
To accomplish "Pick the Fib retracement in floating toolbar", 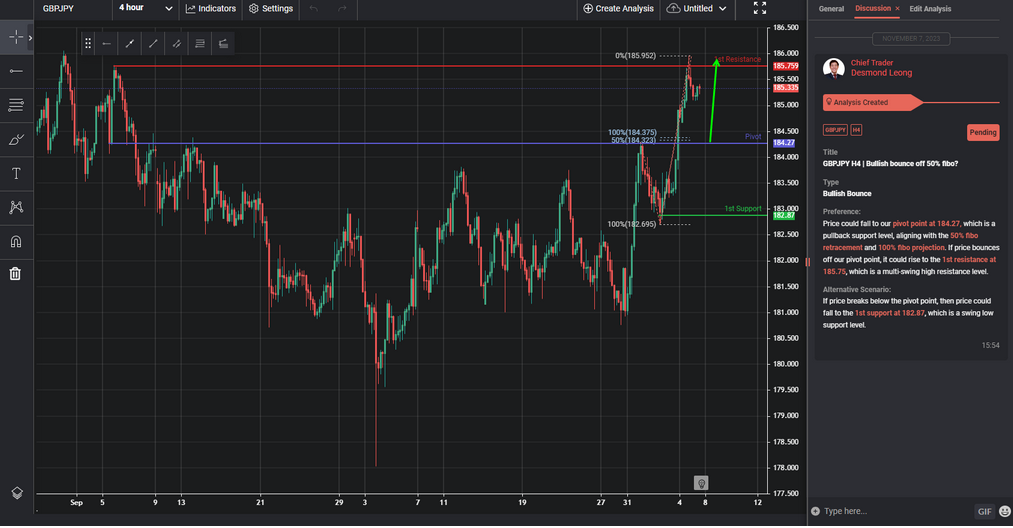I will click(200, 44).
